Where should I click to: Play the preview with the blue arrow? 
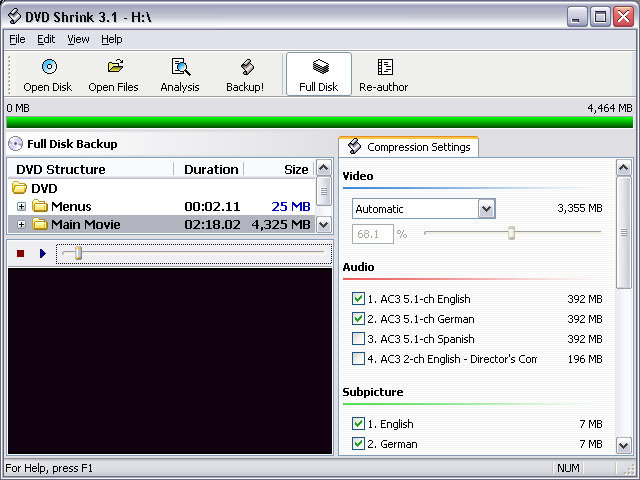[43, 253]
